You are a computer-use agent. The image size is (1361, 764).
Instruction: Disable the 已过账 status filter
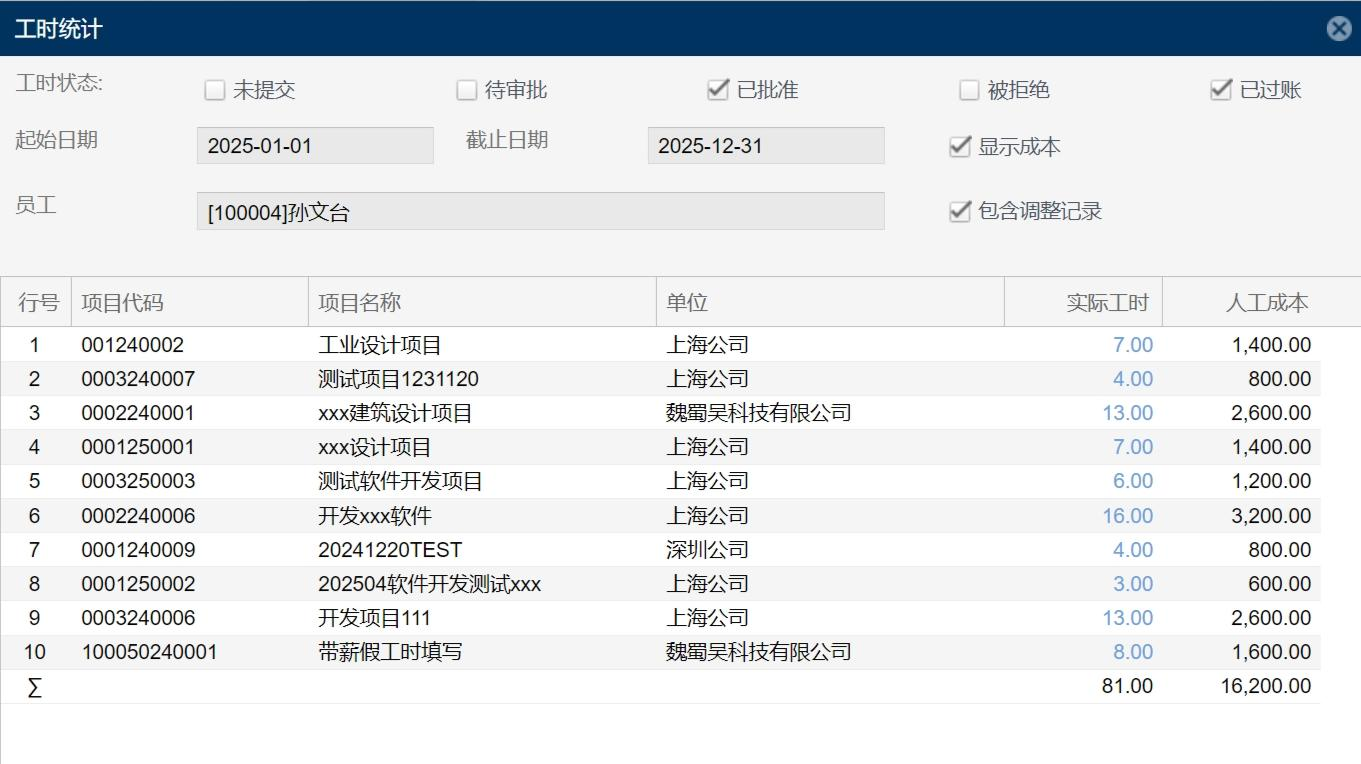1220,90
